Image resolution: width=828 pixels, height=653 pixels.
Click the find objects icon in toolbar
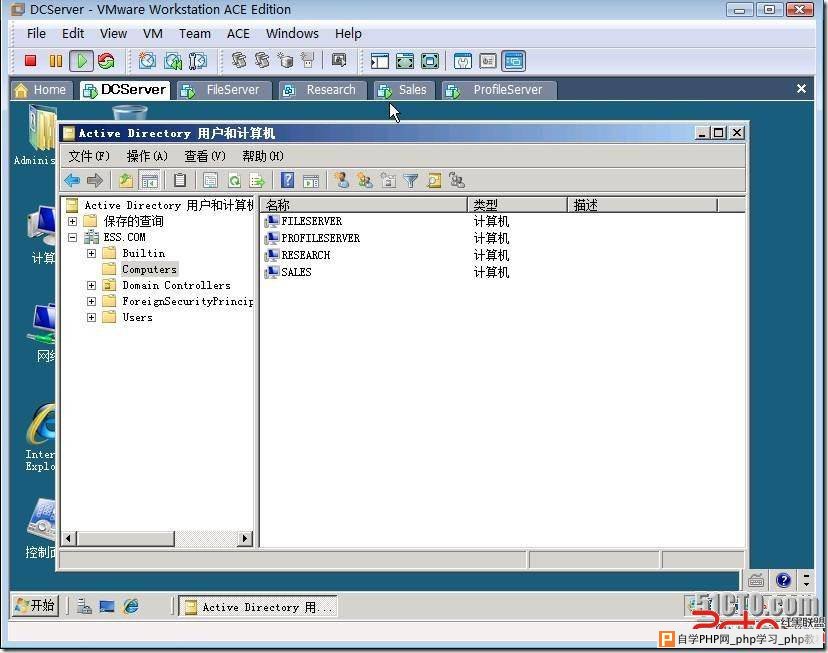coord(434,181)
